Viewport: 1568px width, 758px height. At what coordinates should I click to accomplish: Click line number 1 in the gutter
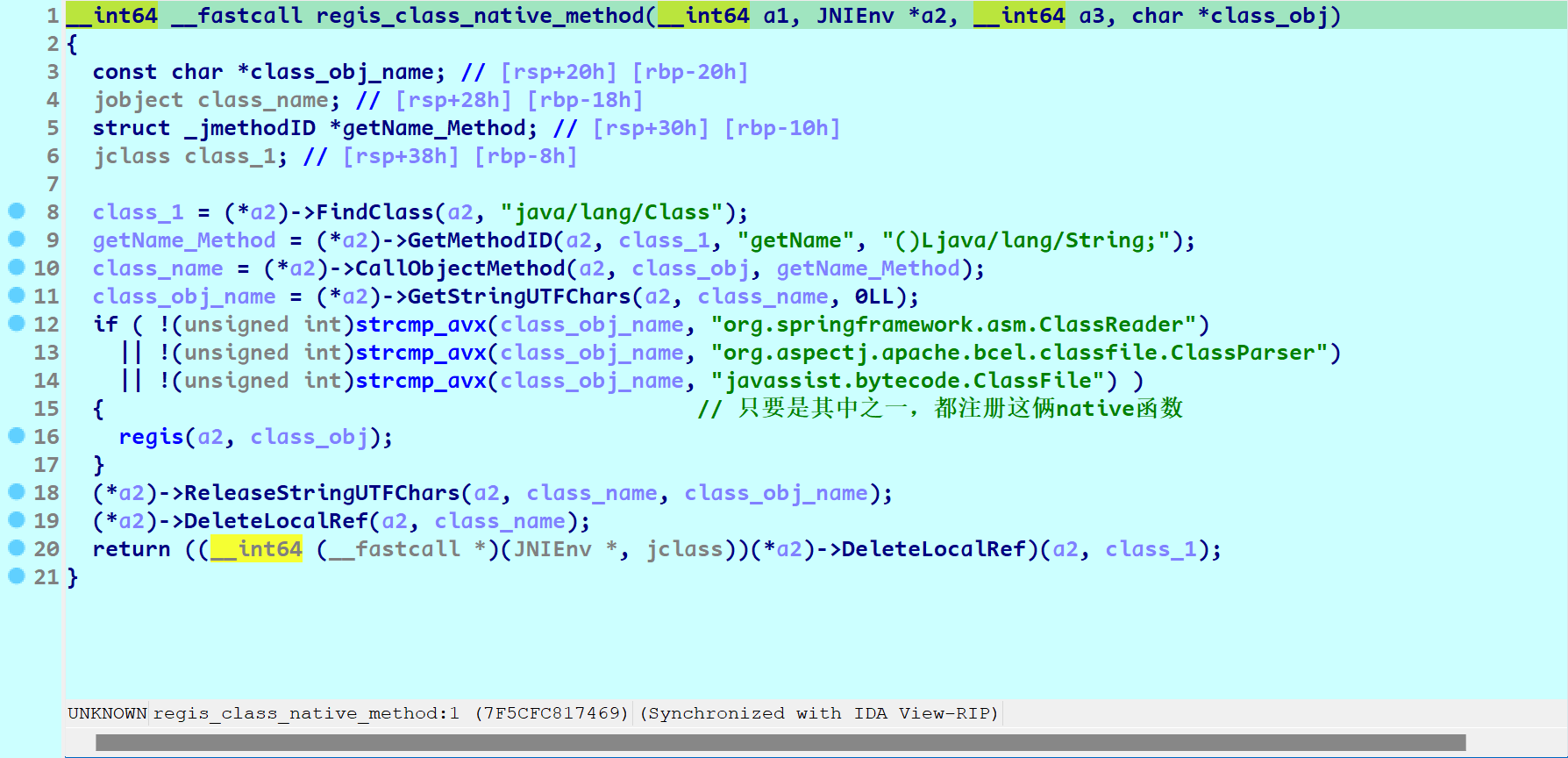[x=53, y=16]
